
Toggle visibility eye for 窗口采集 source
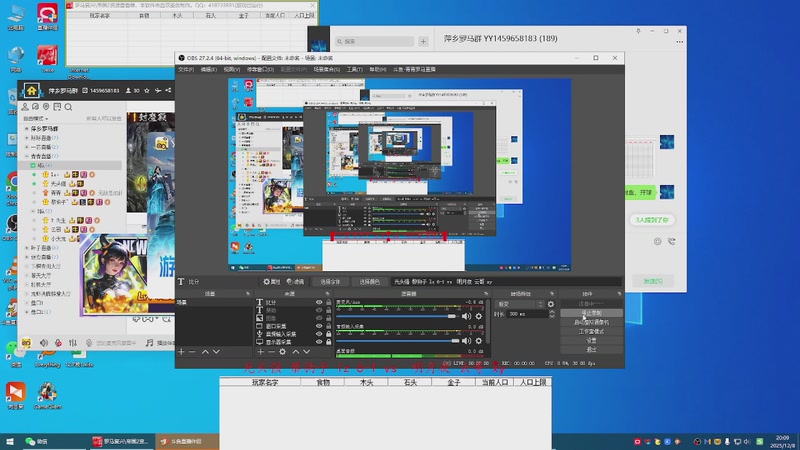(x=319, y=326)
